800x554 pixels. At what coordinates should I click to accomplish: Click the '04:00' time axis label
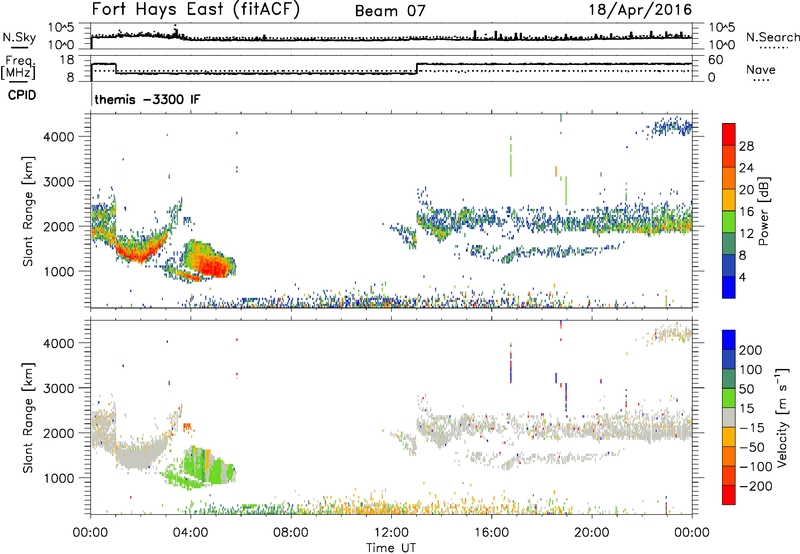point(190,533)
